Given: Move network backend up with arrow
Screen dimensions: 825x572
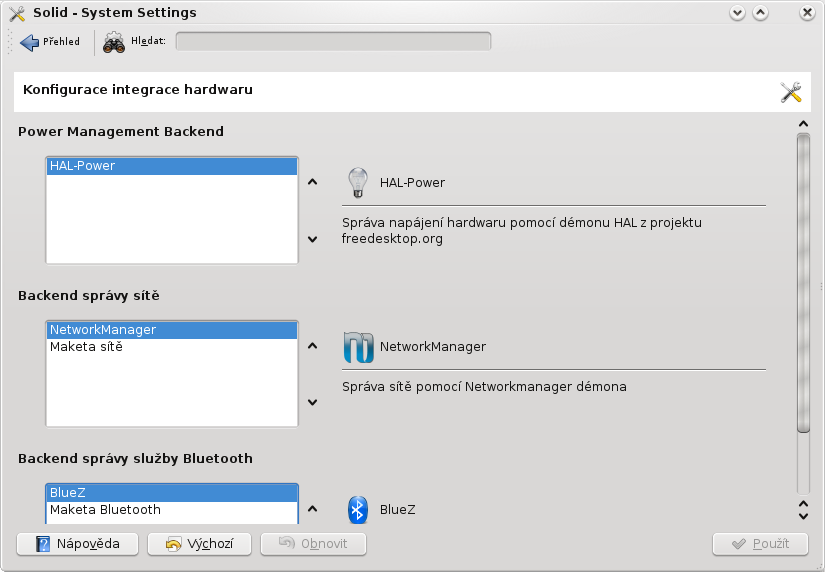Looking at the screenshot, I should 313,346.
